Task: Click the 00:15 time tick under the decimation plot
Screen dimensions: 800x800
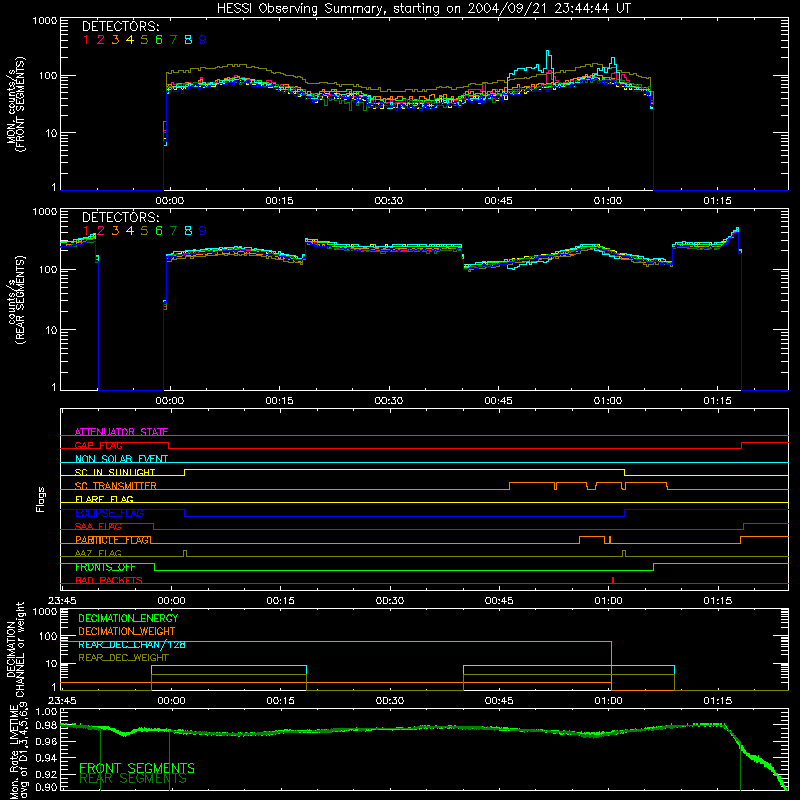Action: (280, 701)
